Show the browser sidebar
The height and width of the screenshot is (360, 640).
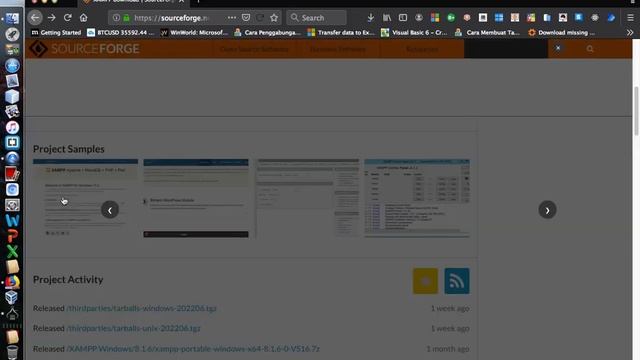403,18
